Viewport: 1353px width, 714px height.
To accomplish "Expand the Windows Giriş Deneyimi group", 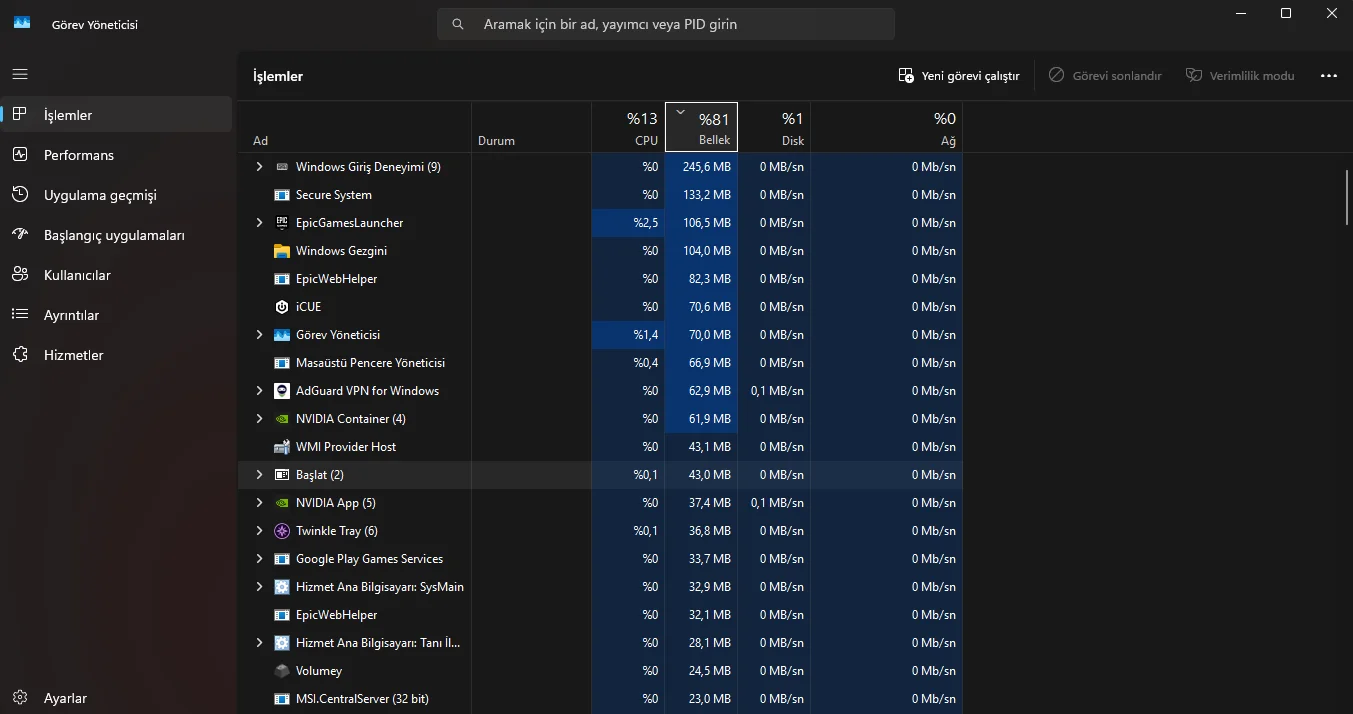I will [259, 167].
